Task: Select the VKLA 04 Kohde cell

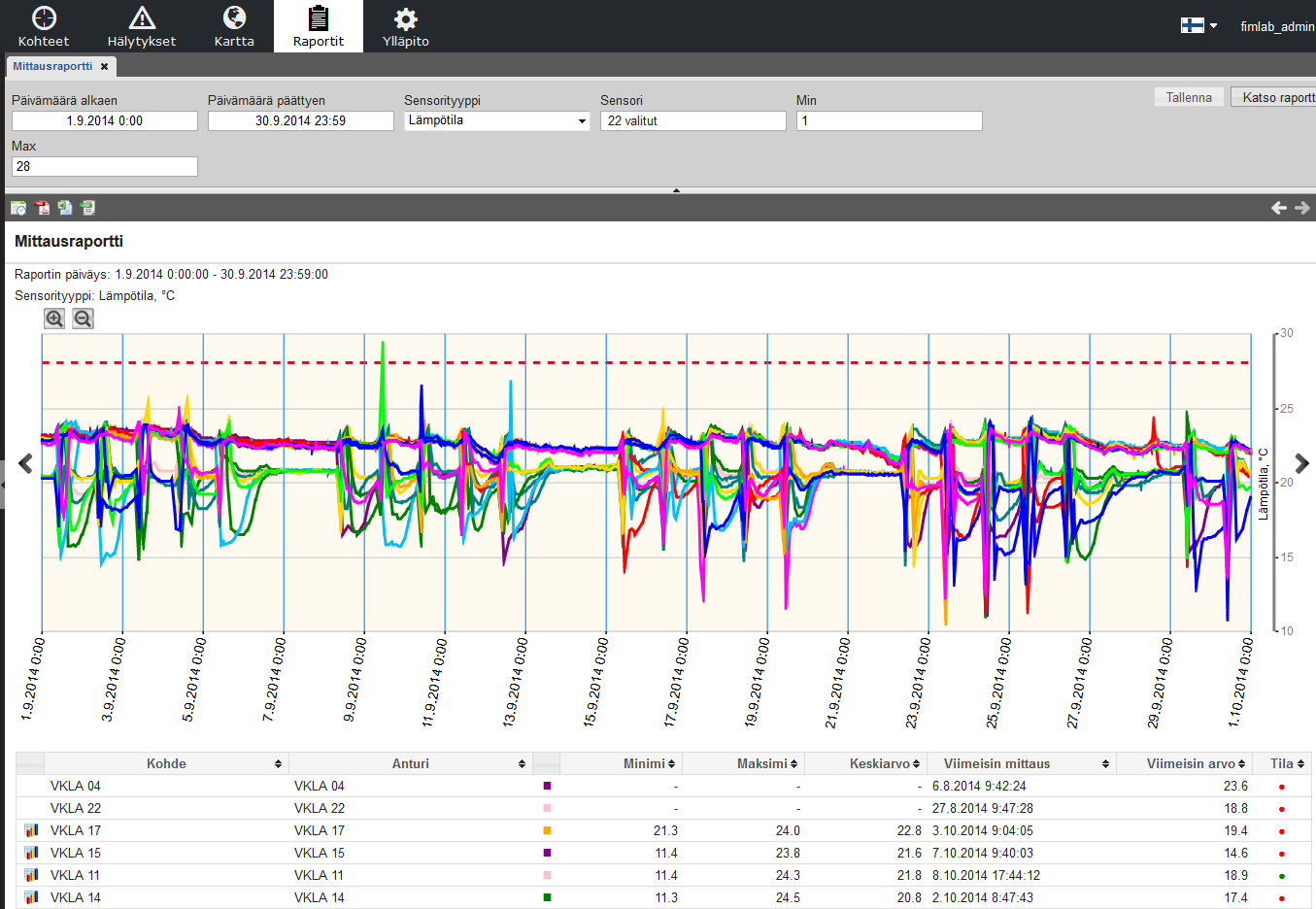Action: [x=166, y=786]
